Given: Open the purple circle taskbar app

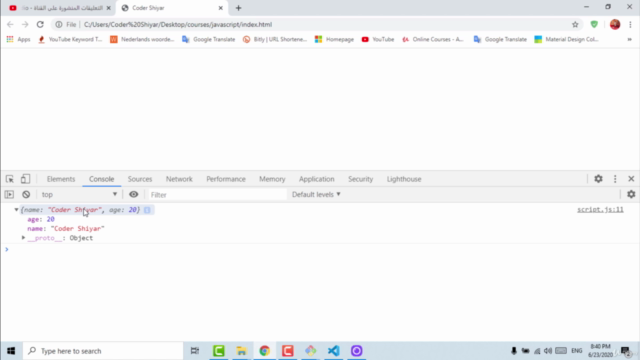Looking at the screenshot, I should point(356,351).
